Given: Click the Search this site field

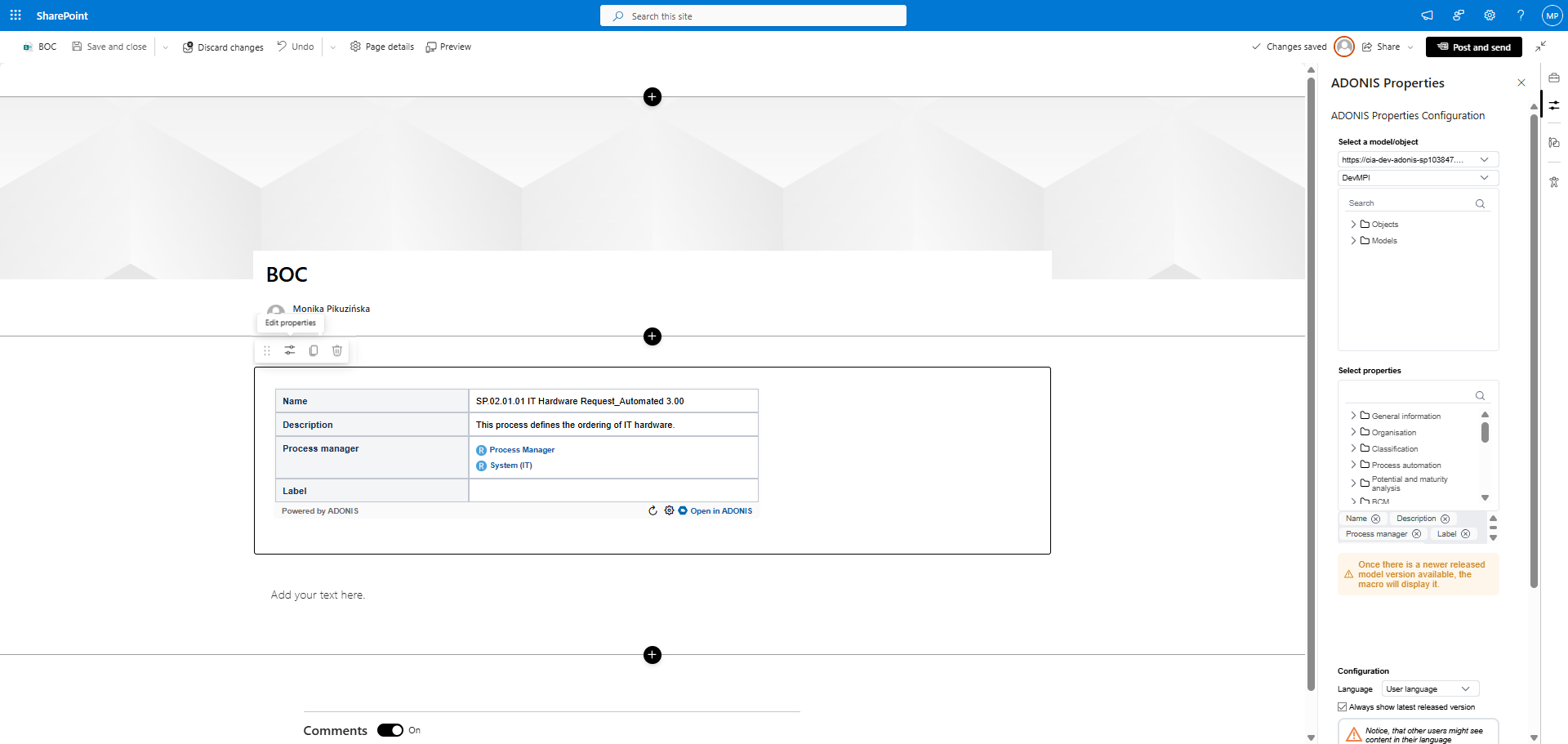Looking at the screenshot, I should [753, 16].
